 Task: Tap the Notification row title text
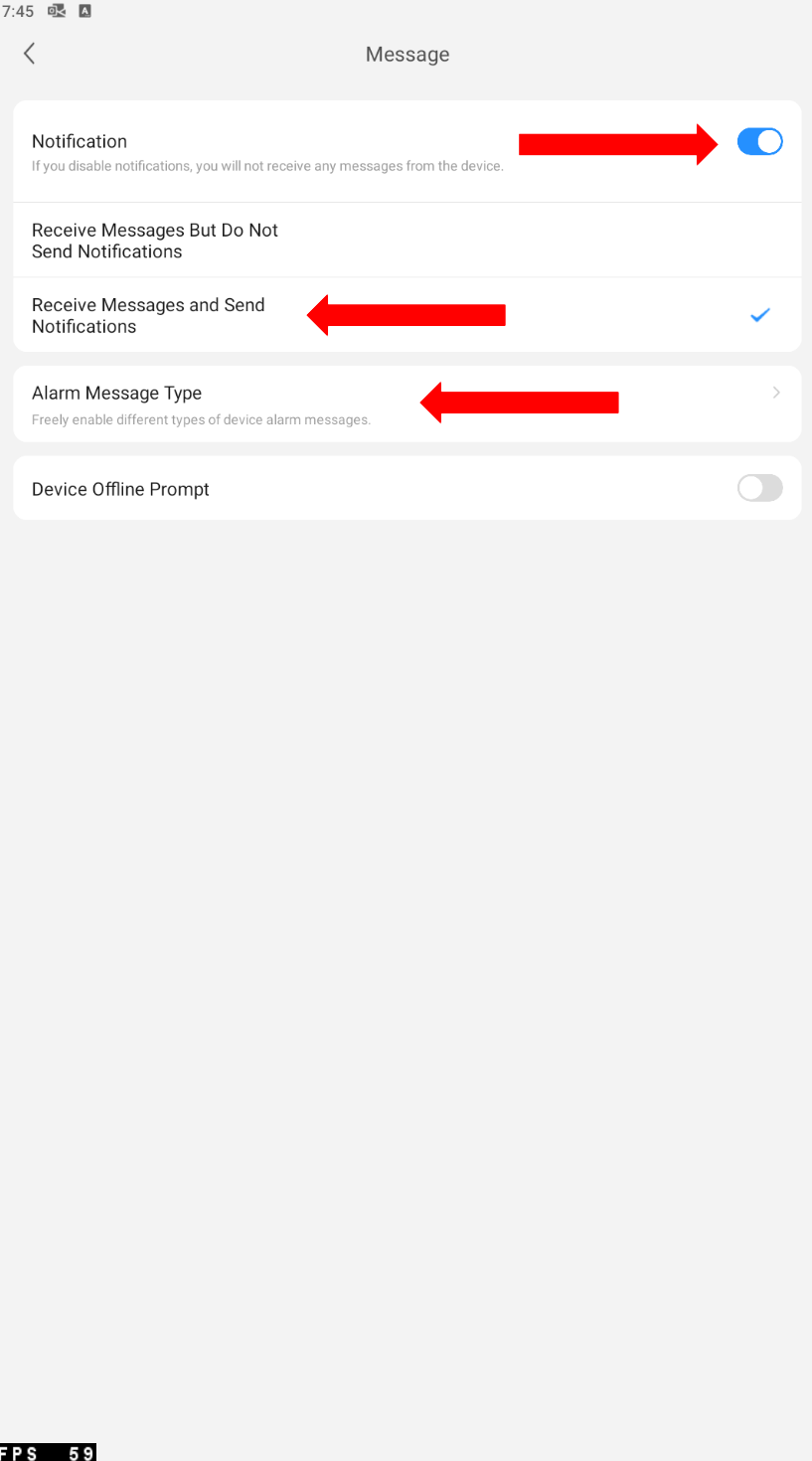coord(80,141)
